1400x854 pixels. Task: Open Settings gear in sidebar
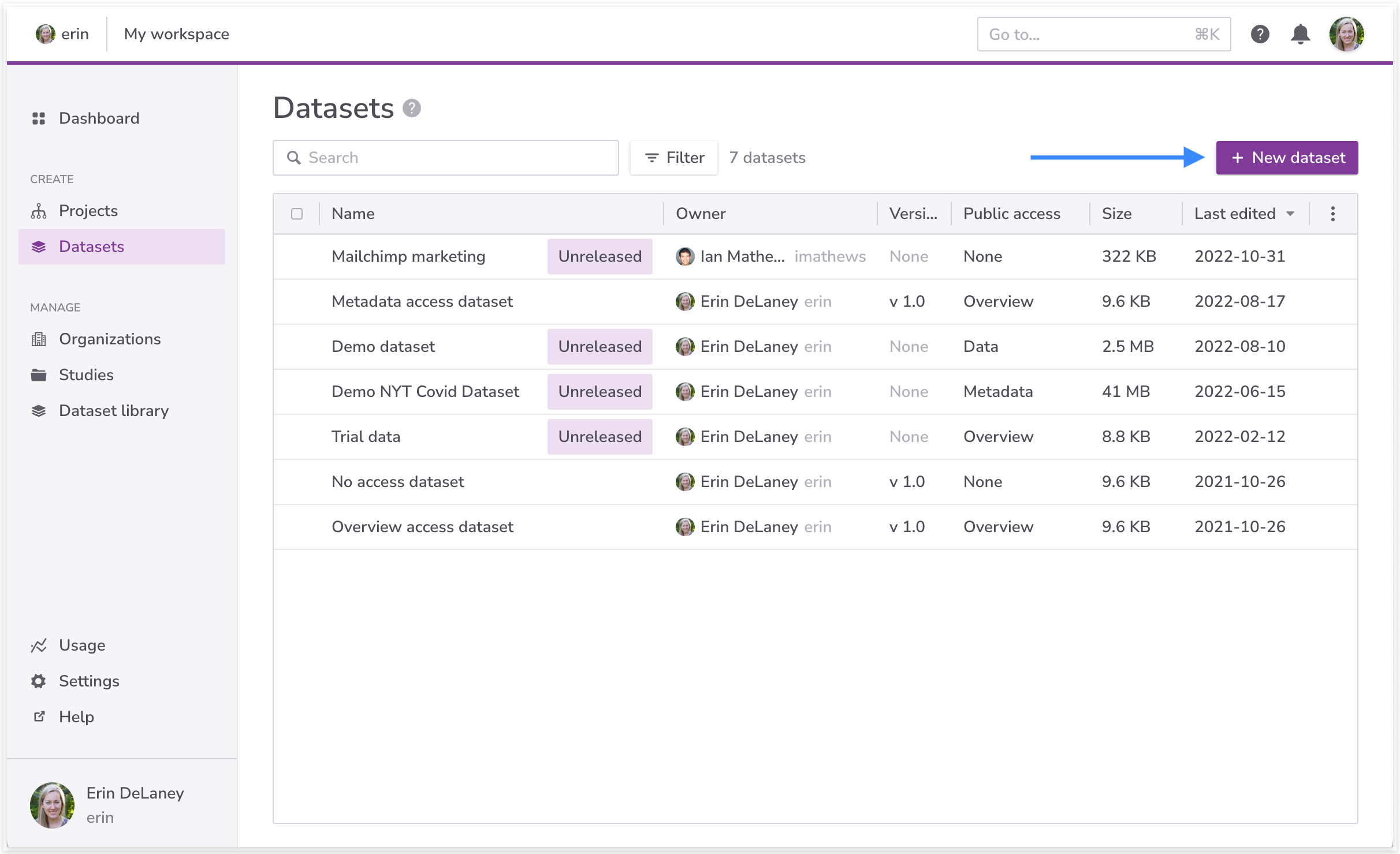point(39,681)
